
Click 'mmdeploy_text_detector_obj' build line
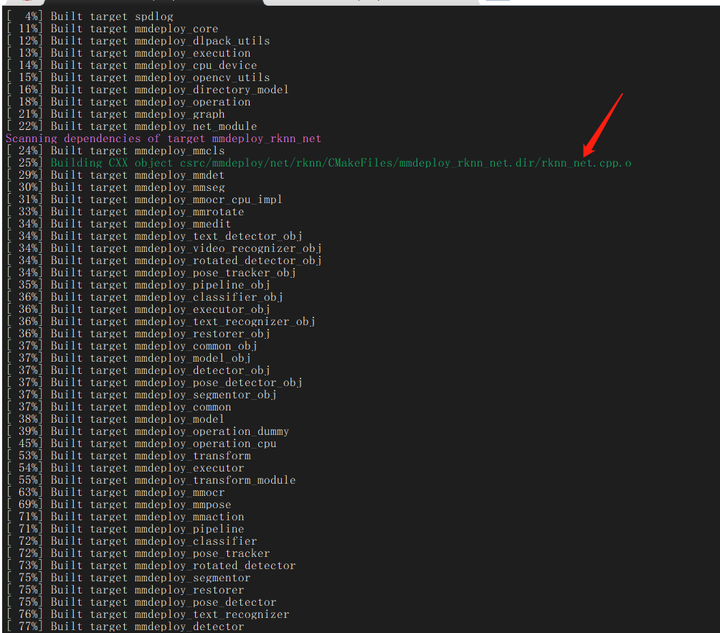[x=155, y=236]
